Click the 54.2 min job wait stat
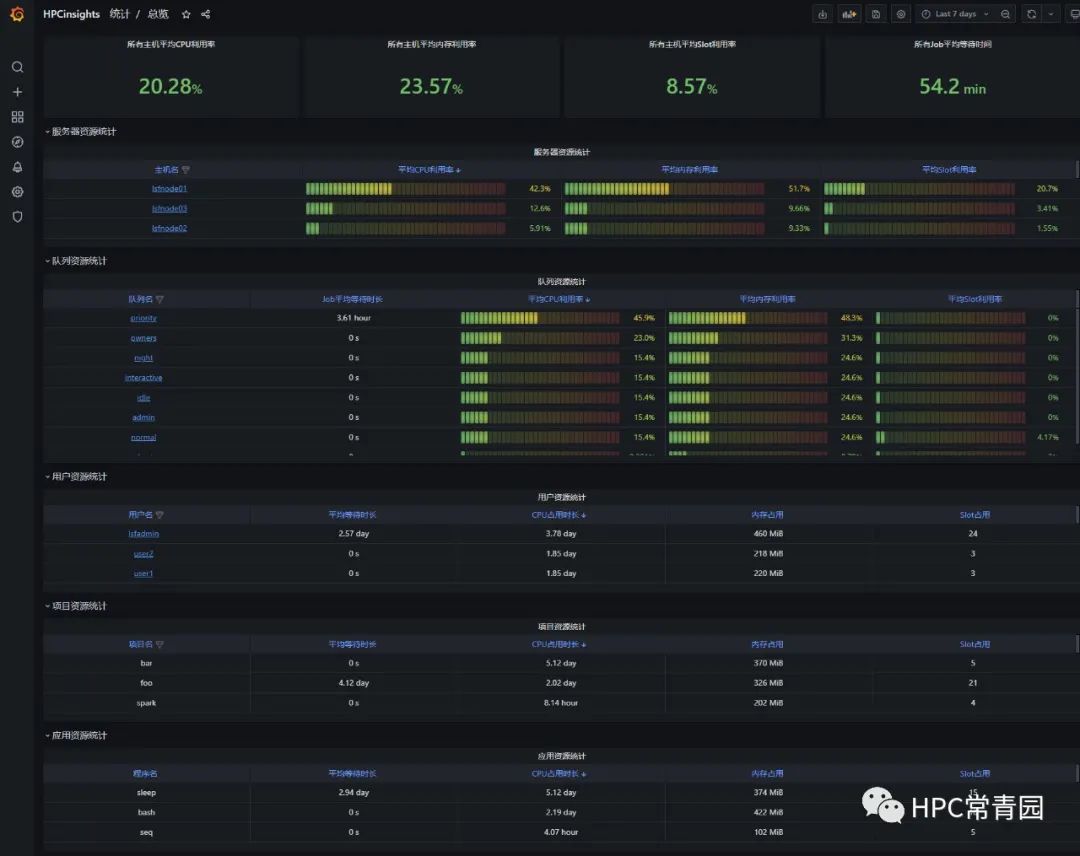Viewport: 1080px width, 856px height. (x=953, y=86)
